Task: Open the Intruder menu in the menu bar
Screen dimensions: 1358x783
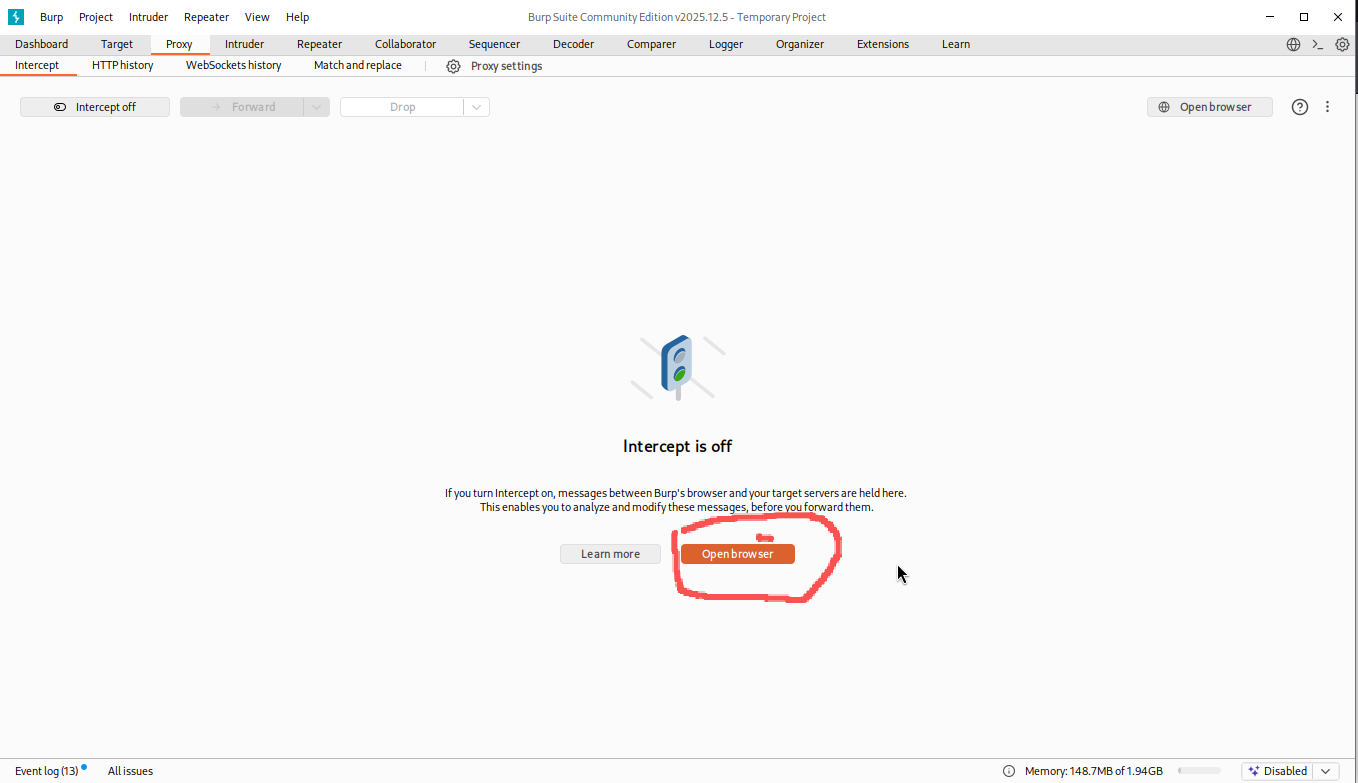Action: pos(148,17)
